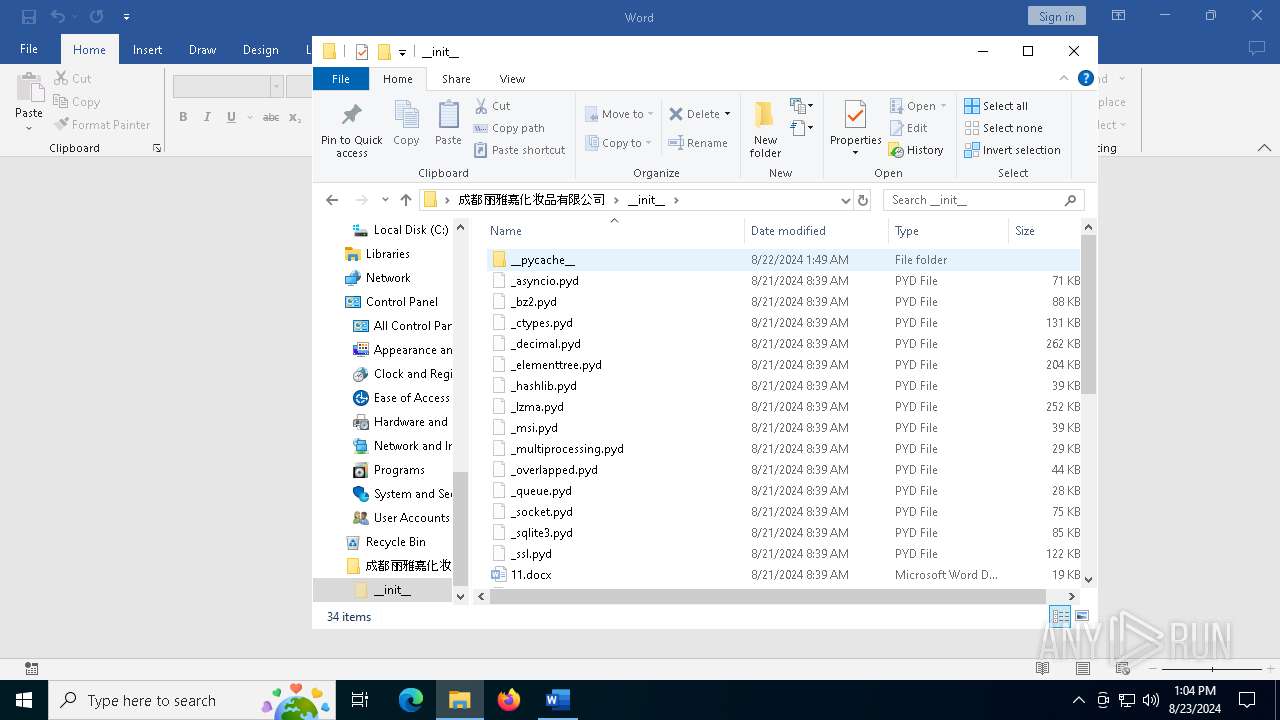Open the Insert tab in Word

click(x=147, y=50)
